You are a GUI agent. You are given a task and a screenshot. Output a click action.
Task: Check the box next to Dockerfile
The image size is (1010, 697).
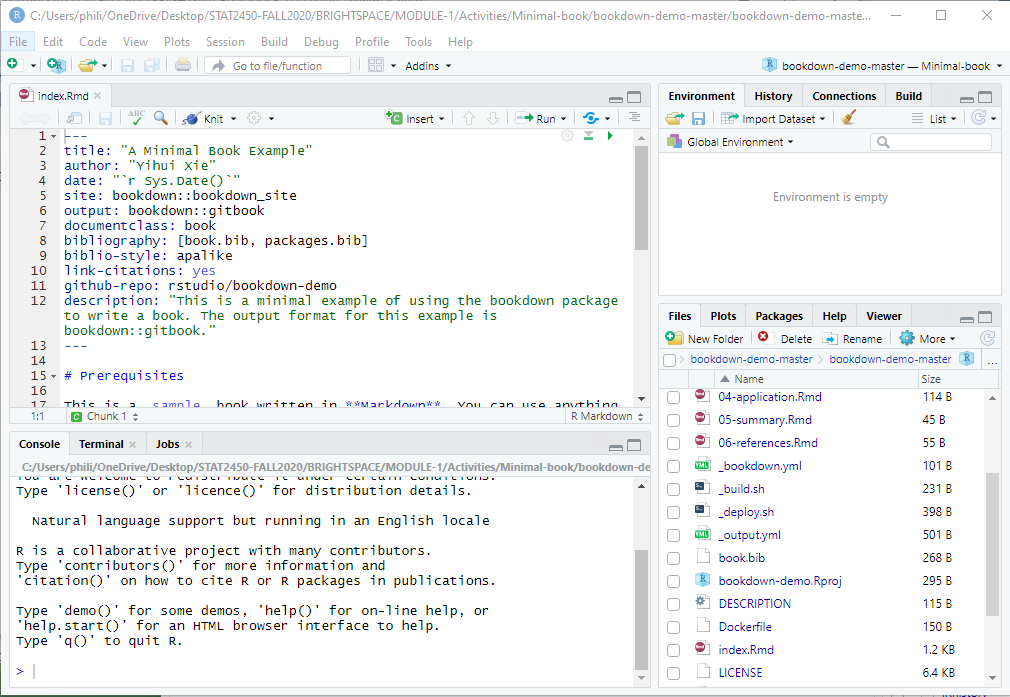click(x=673, y=627)
